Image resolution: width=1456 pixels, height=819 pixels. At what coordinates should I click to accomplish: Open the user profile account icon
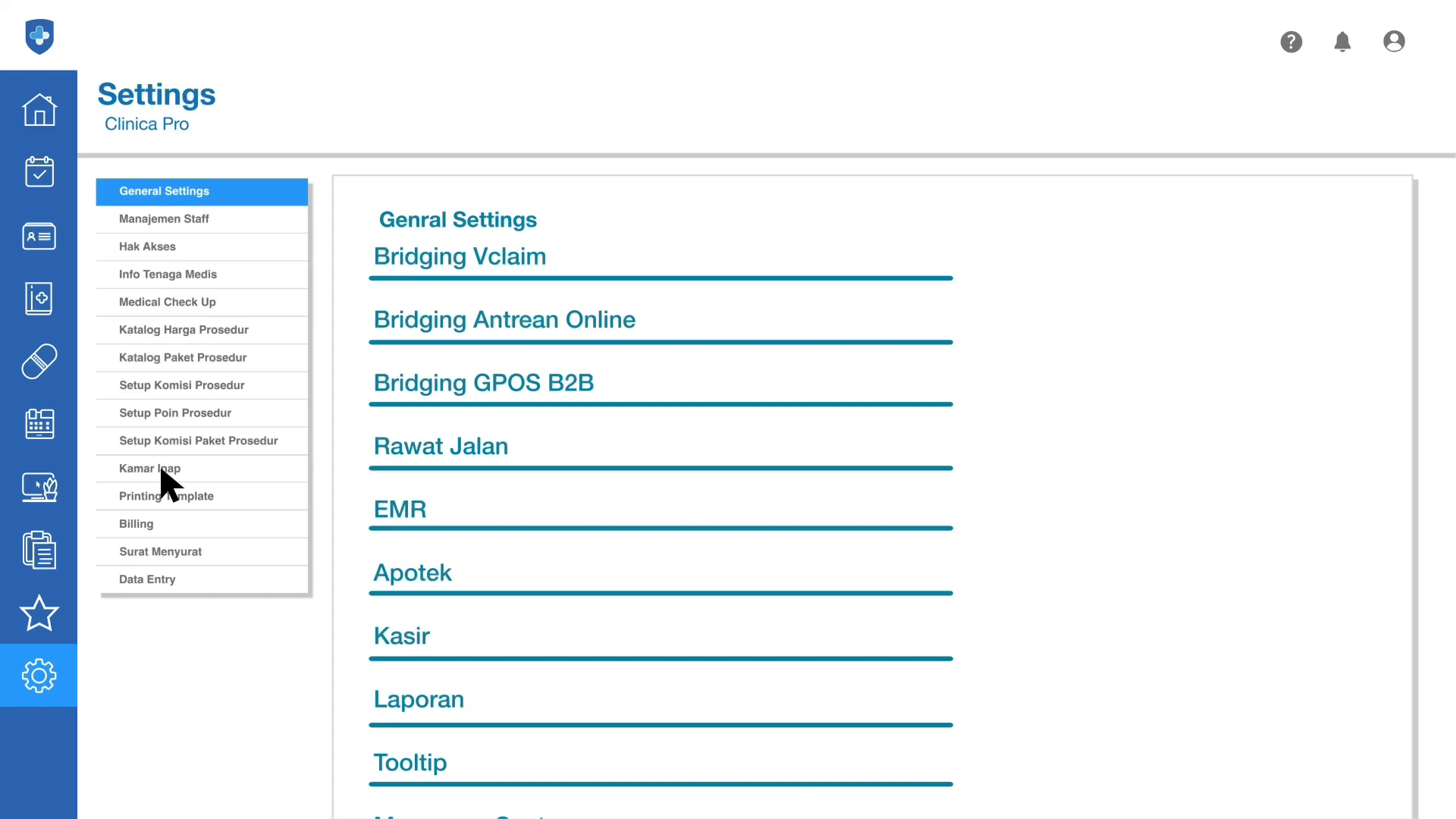pos(1394,42)
